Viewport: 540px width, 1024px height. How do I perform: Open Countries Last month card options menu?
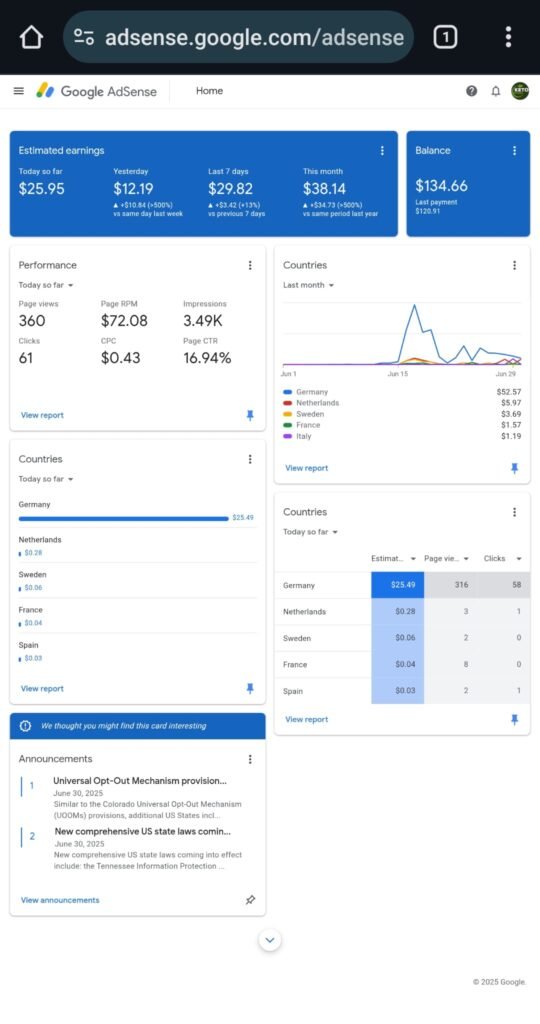click(x=515, y=265)
